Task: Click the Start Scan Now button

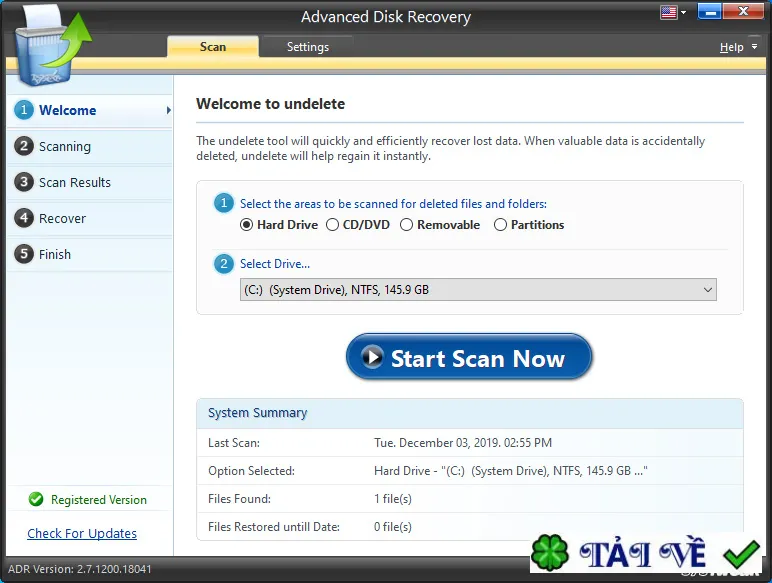Action: (x=469, y=357)
